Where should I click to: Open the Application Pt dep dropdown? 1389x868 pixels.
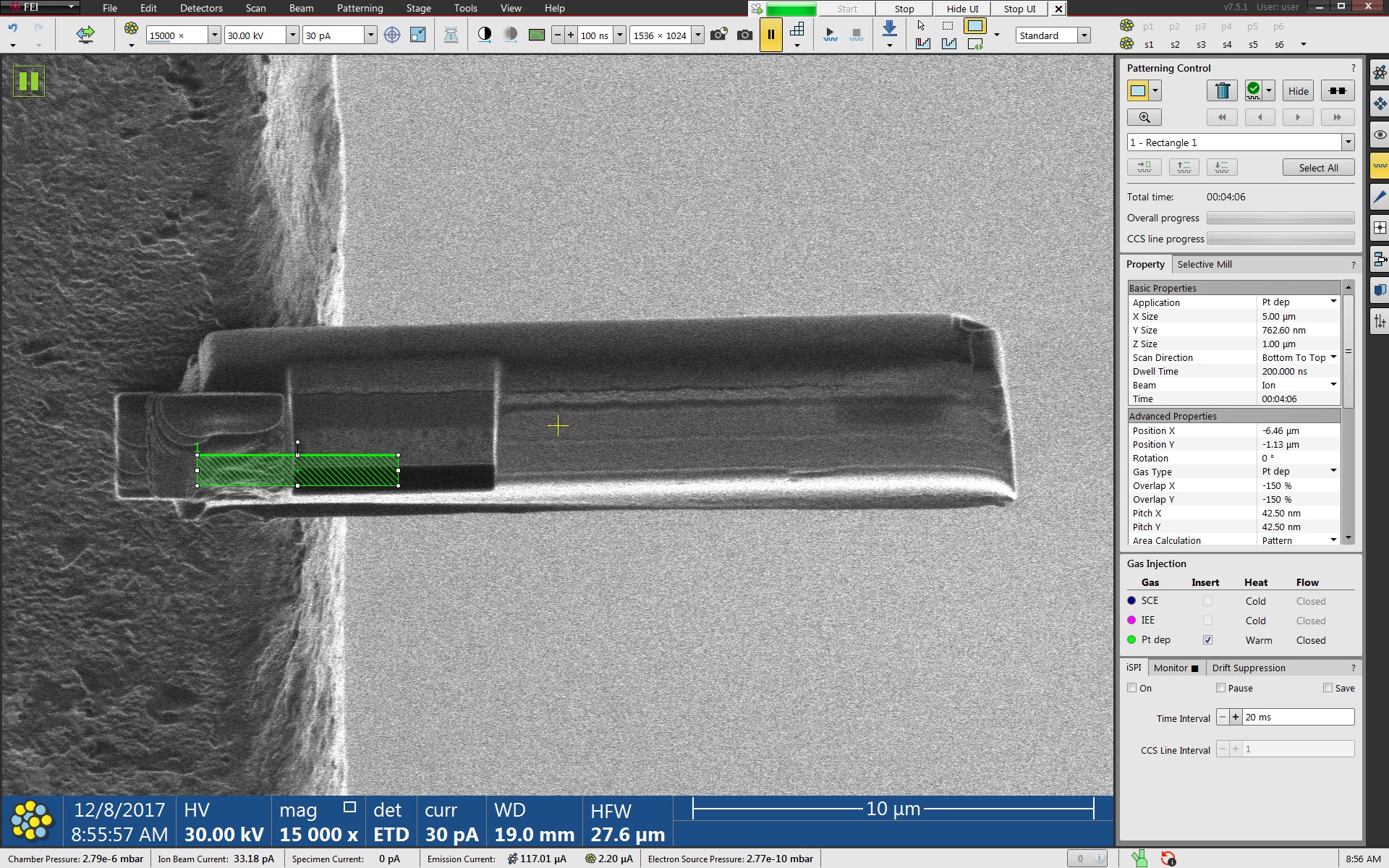pyautogui.click(x=1333, y=302)
